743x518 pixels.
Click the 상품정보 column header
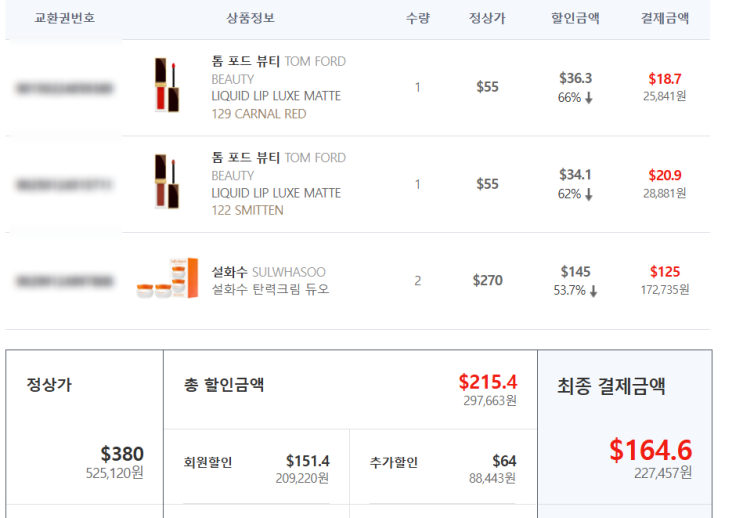point(251,18)
